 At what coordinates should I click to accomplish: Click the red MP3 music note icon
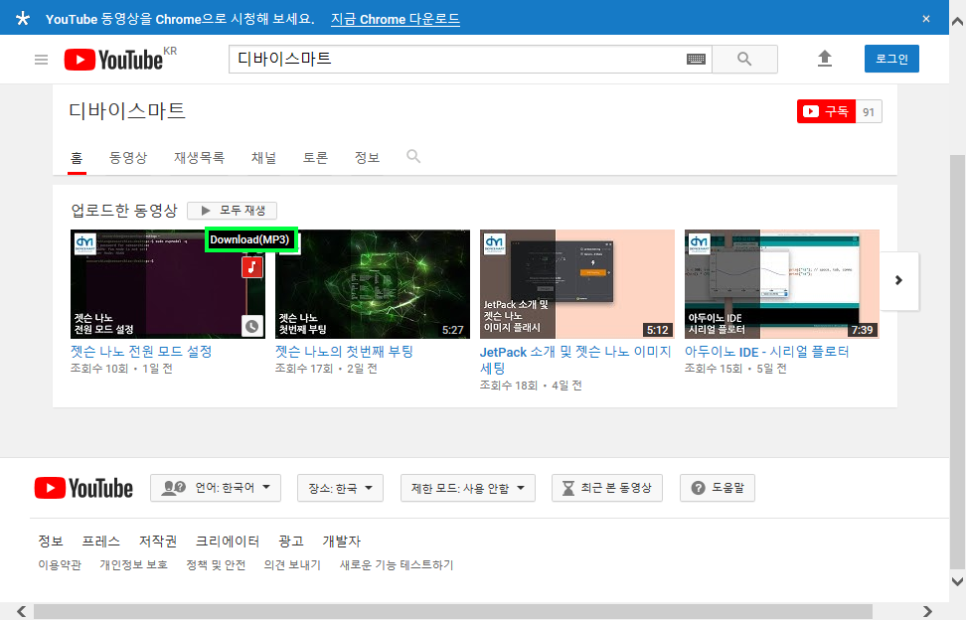[252, 267]
